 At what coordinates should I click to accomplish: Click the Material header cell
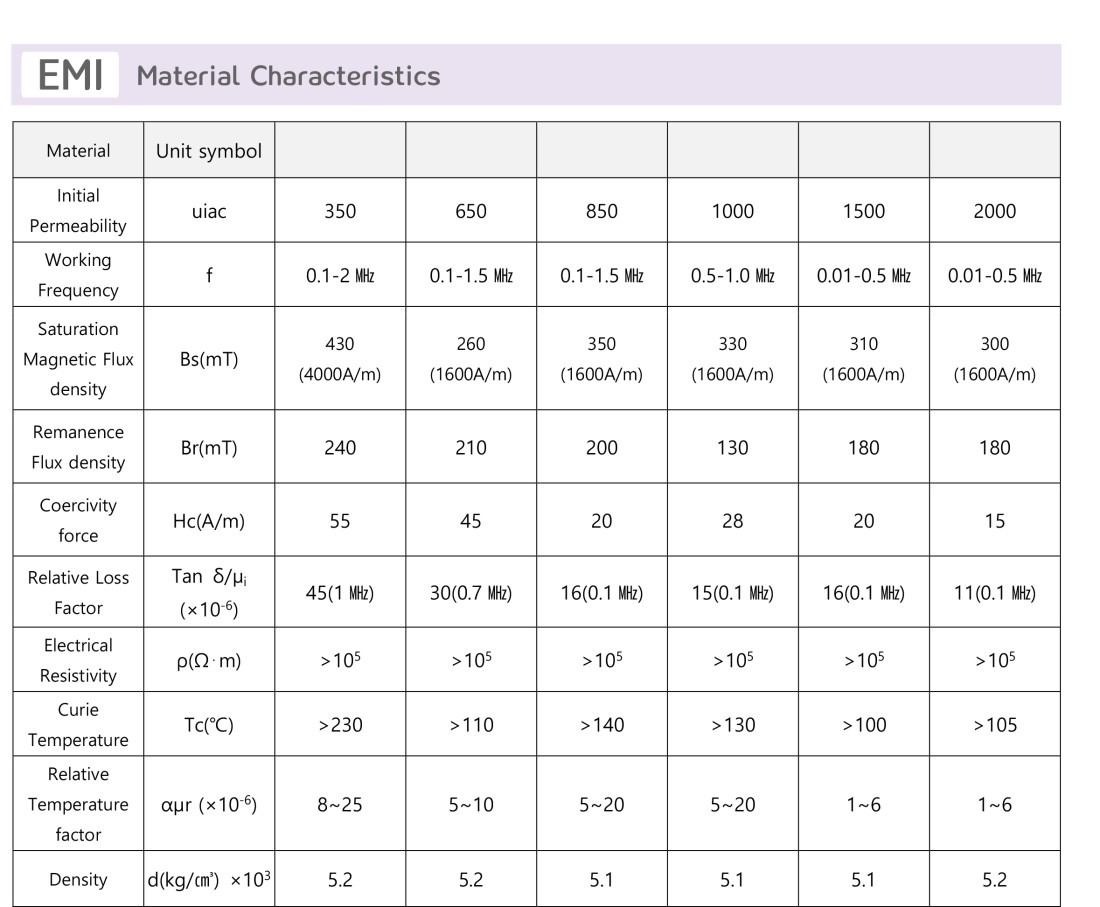pos(78,150)
